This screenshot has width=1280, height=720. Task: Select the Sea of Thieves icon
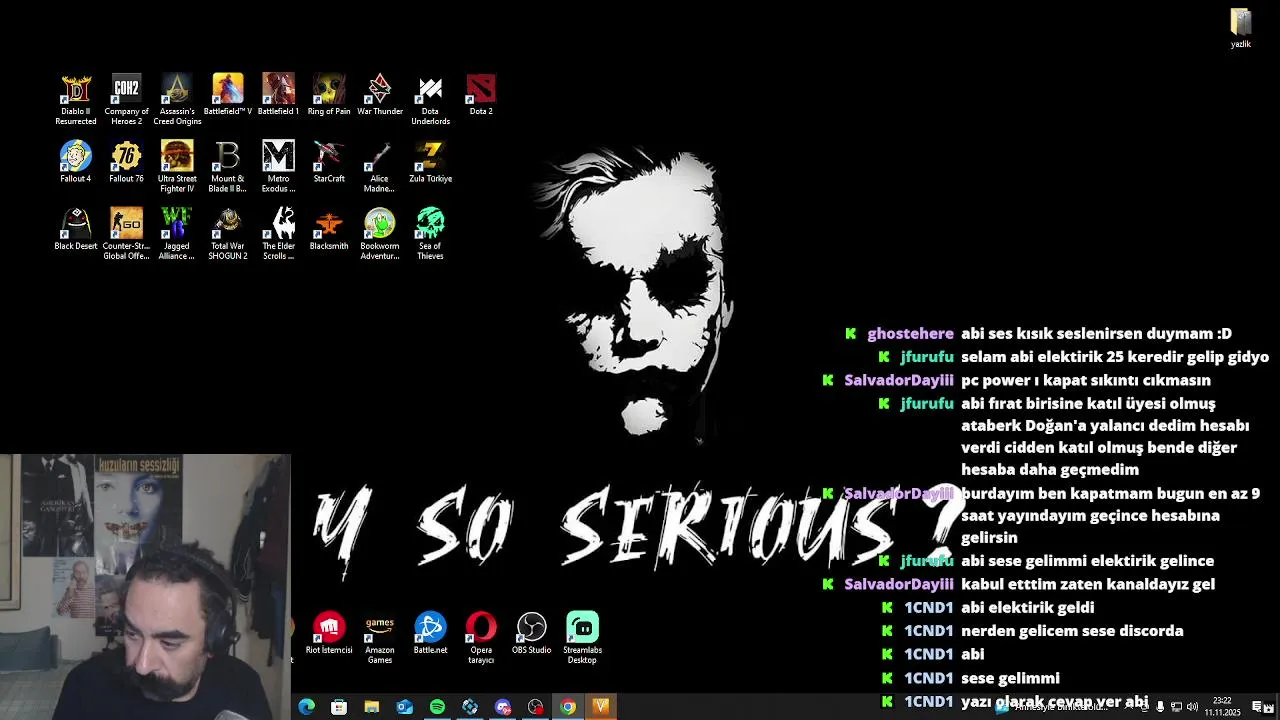(430, 233)
